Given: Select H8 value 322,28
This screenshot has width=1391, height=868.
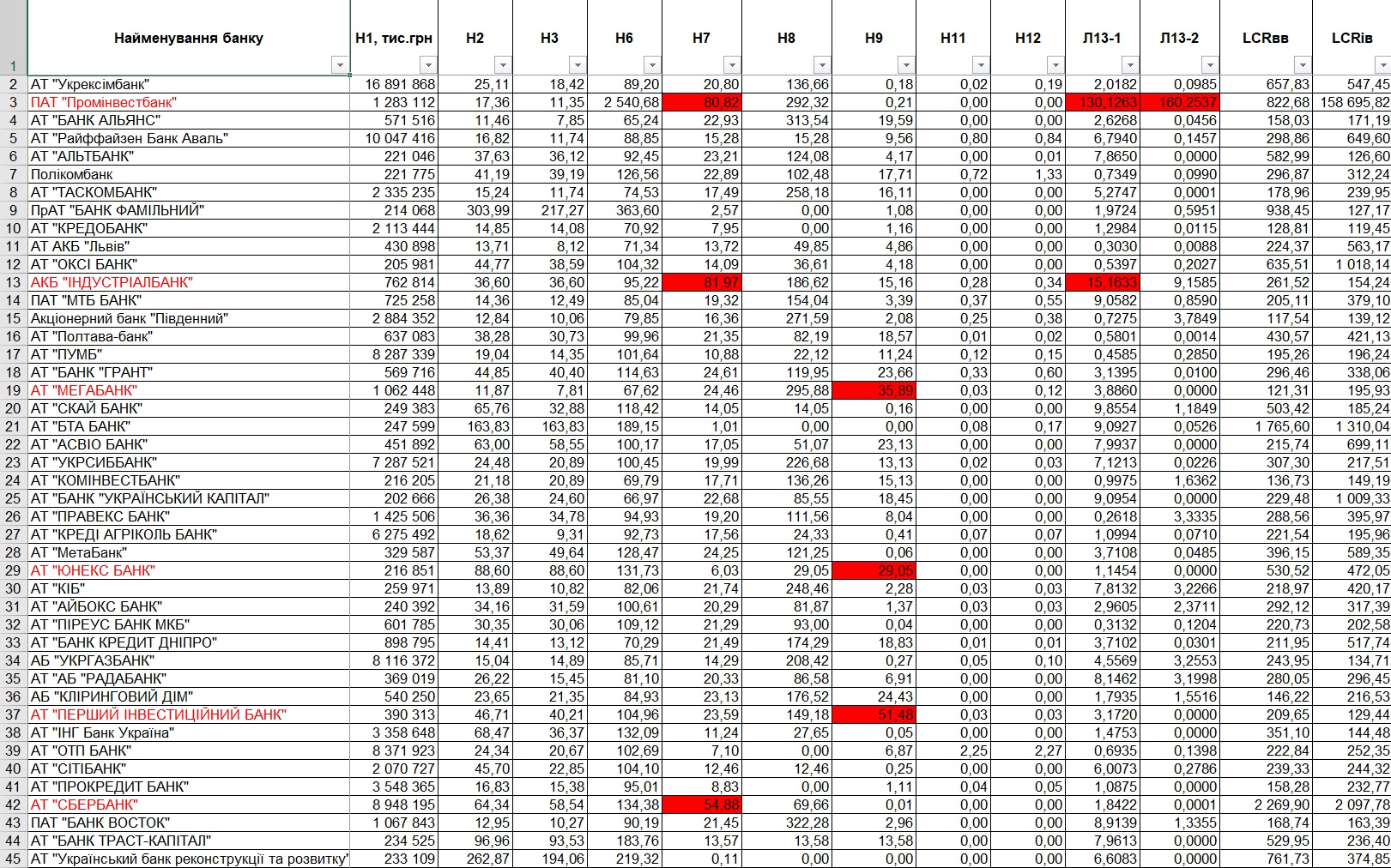Looking at the screenshot, I should [x=787, y=823].
